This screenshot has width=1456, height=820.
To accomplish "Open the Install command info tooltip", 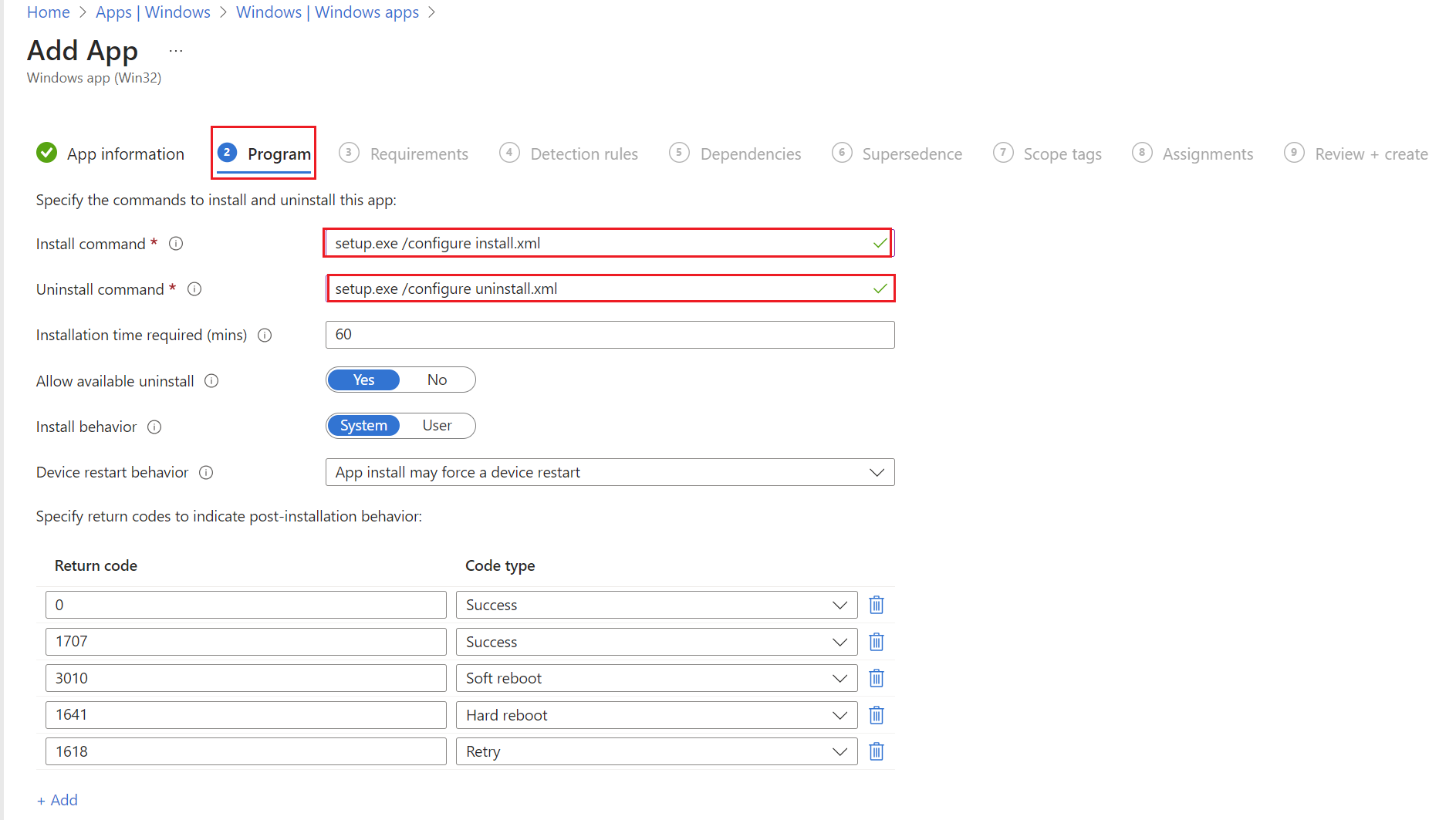I will [176, 243].
